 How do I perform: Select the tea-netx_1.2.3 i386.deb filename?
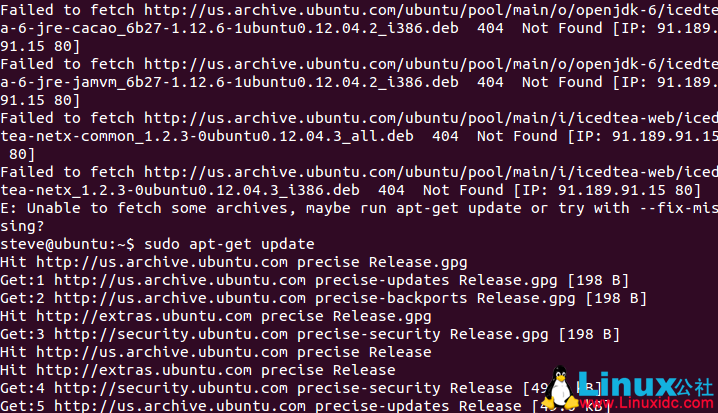[180, 190]
